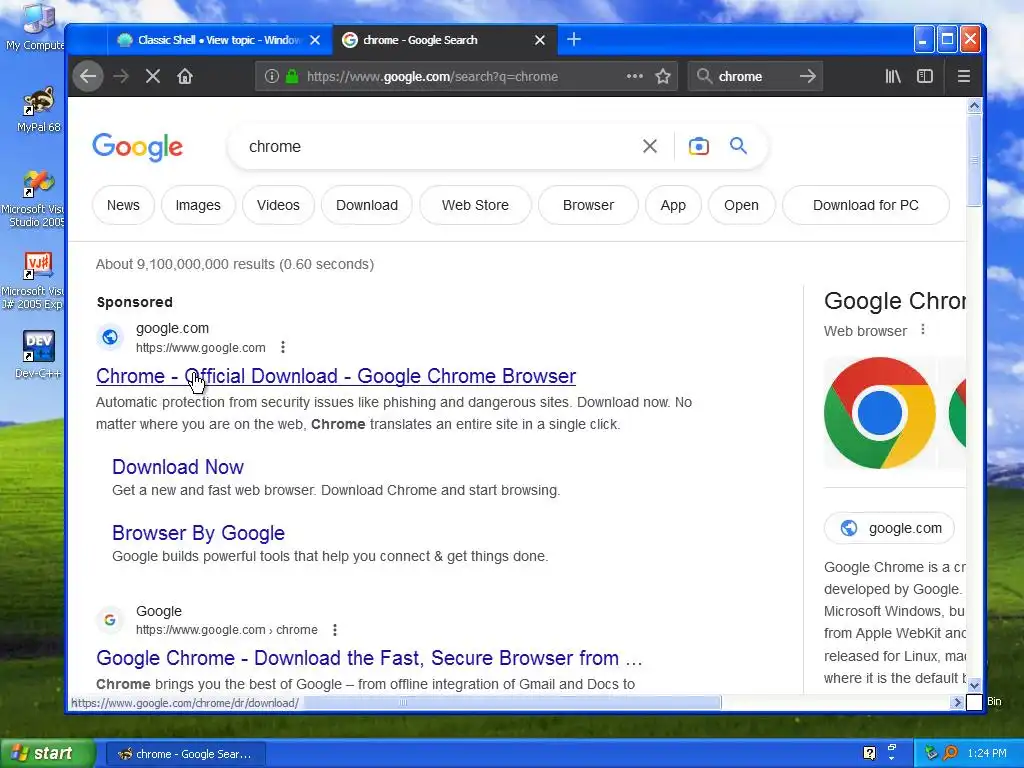Select the Download filter chip

367,205
